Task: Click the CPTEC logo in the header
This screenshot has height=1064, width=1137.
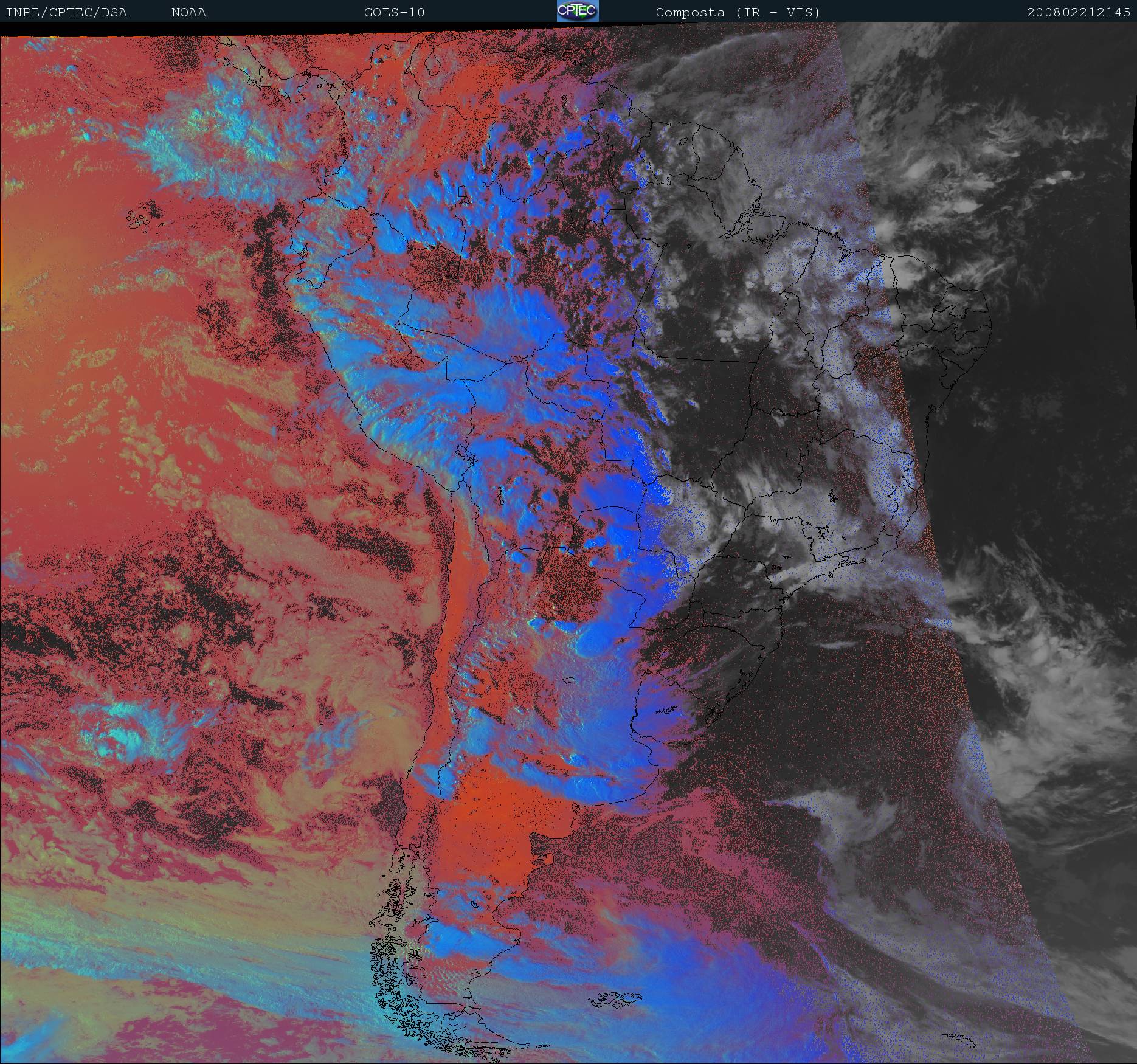Action: coord(578,11)
